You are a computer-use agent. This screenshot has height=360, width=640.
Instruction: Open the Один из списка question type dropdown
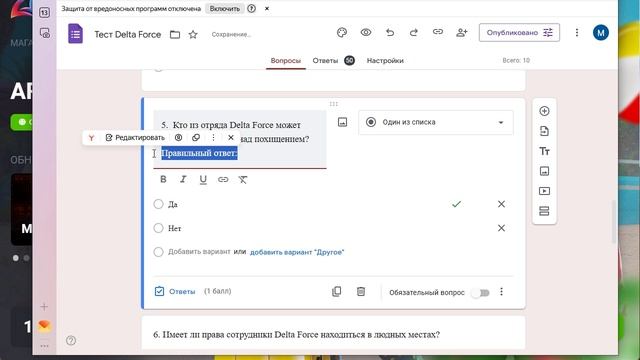[436, 122]
